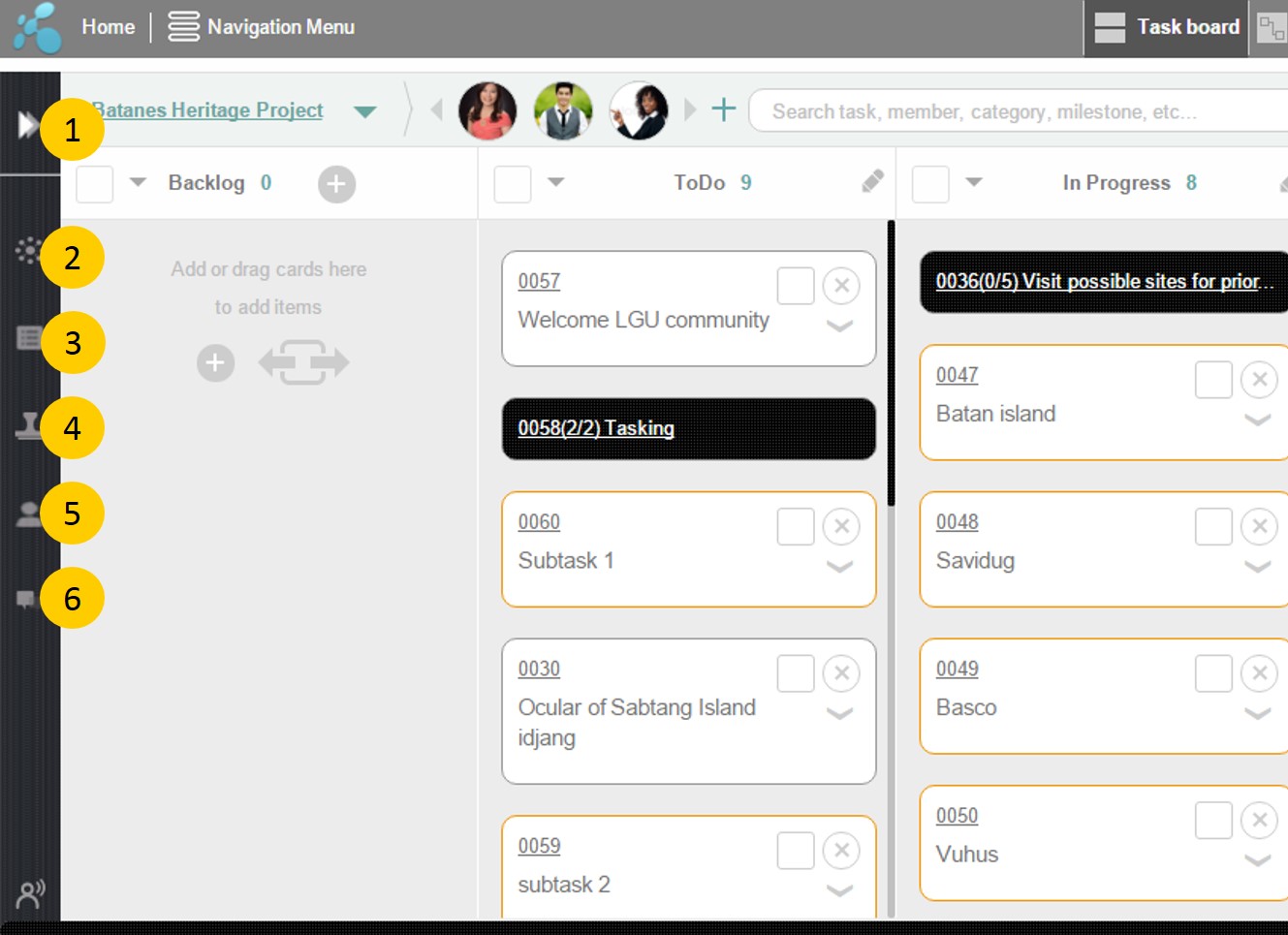1288x935 pixels.
Task: Select the woman in red avatar
Action: pos(487,110)
